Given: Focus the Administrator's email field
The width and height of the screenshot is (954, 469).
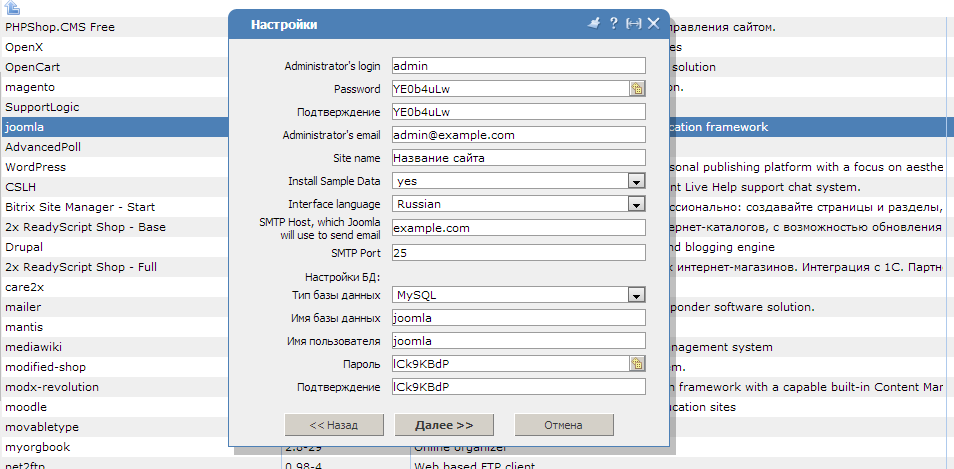Looking at the screenshot, I should (x=518, y=135).
